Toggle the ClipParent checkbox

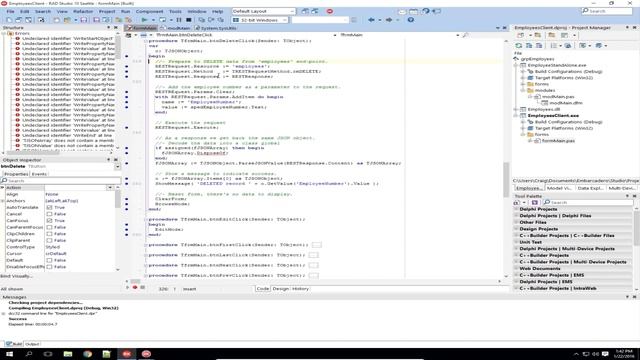(49, 240)
